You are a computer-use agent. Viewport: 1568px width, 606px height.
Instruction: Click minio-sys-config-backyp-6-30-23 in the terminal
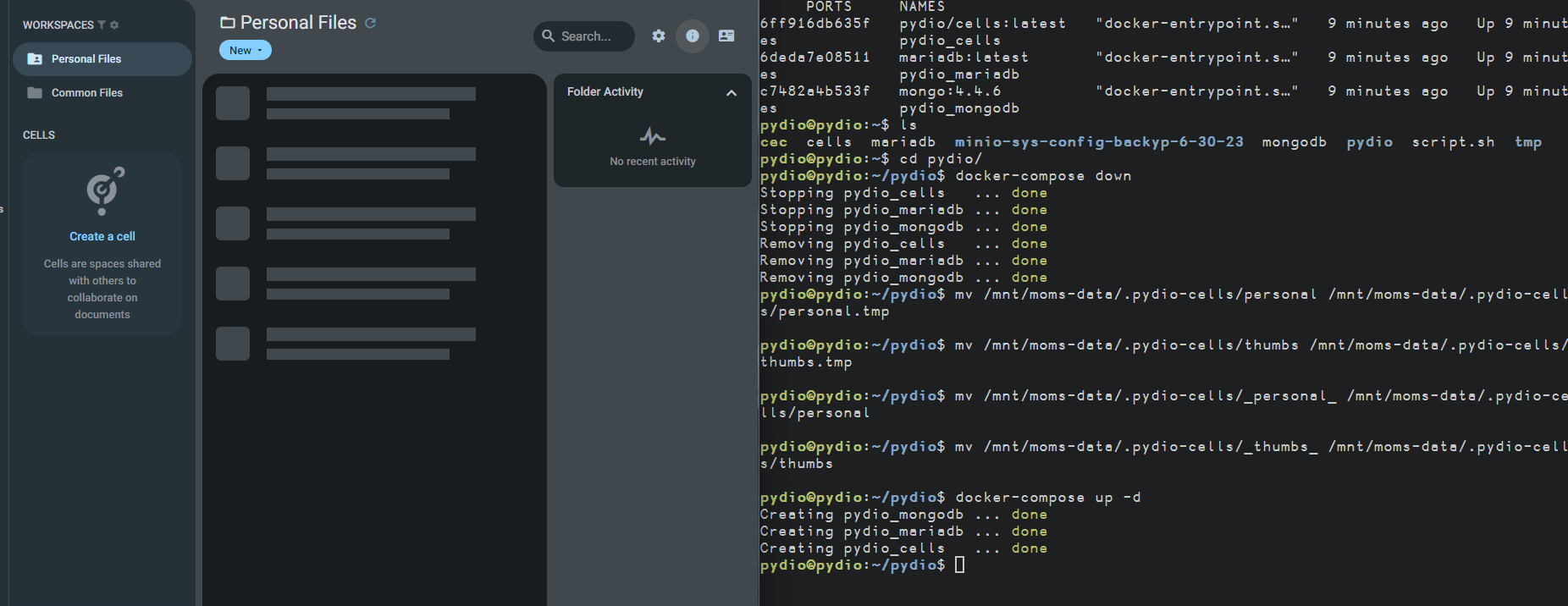click(x=1099, y=142)
